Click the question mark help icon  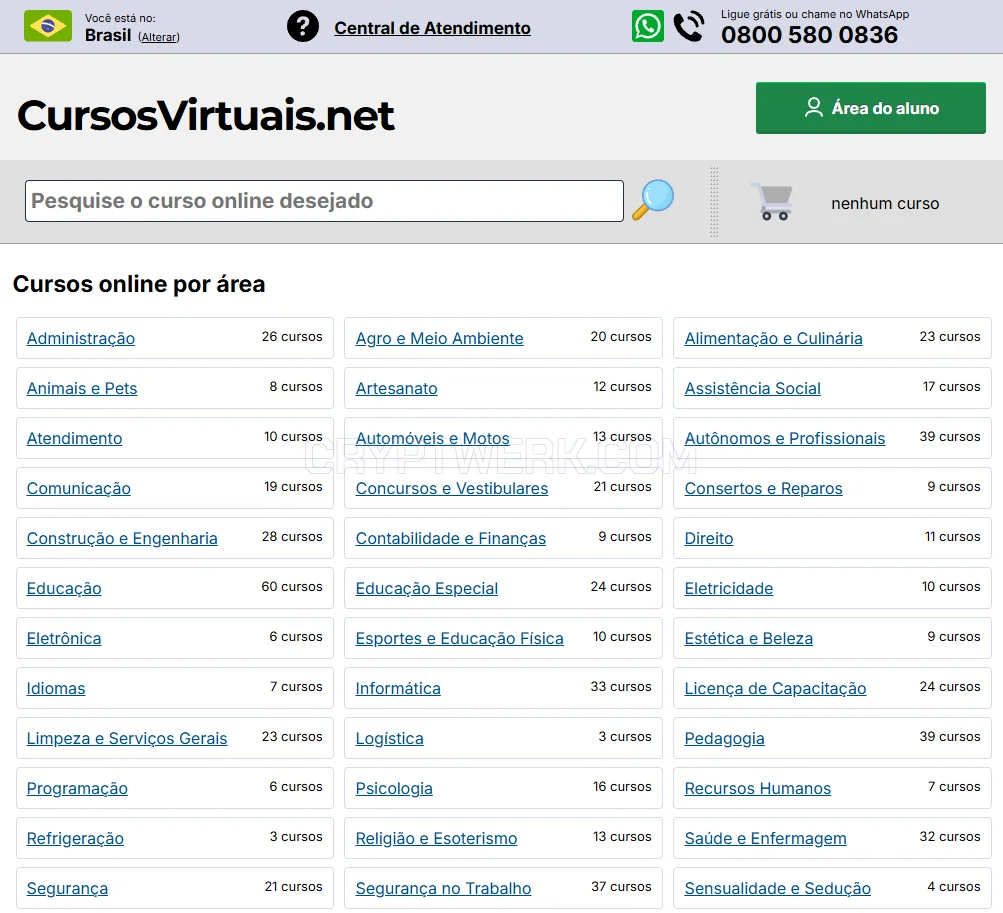click(x=303, y=27)
